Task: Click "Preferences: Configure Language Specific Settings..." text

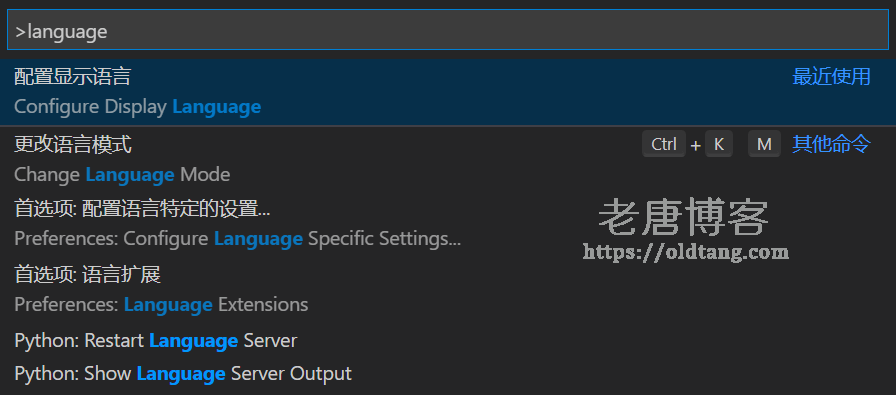Action: [237, 239]
